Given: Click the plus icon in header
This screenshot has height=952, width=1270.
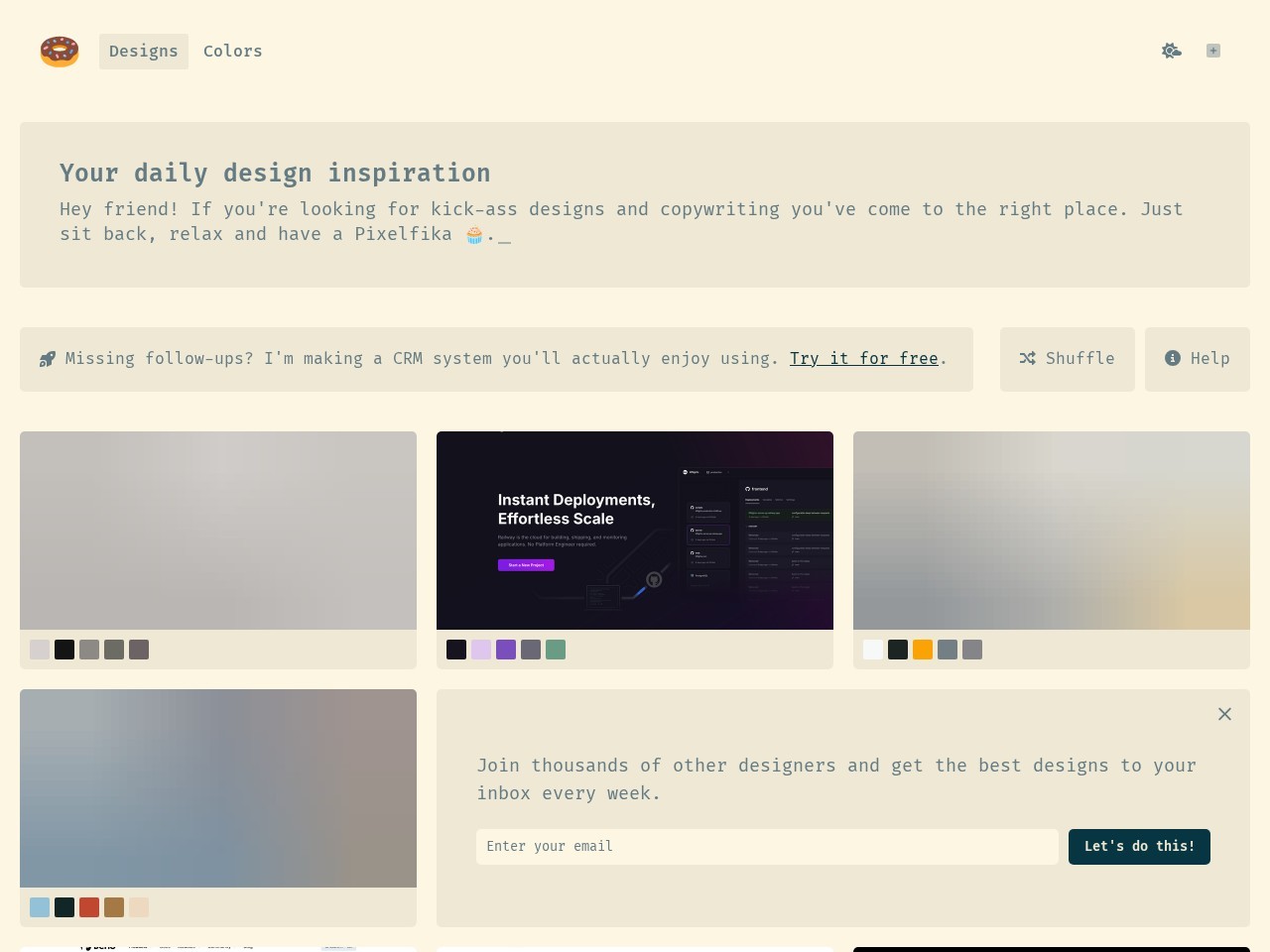Looking at the screenshot, I should (1212, 51).
